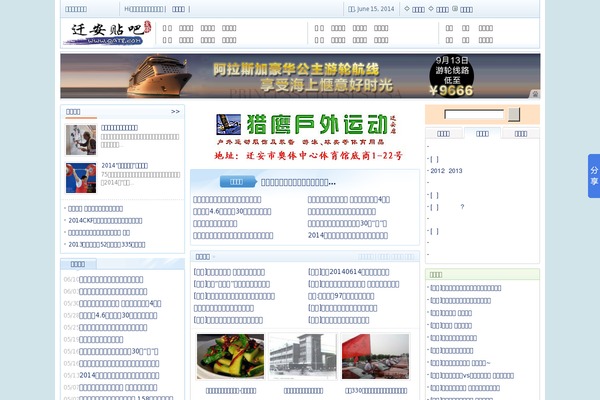This screenshot has height=400, width=600.
Task: Click the gray search button beside the text box
Action: tap(514, 114)
